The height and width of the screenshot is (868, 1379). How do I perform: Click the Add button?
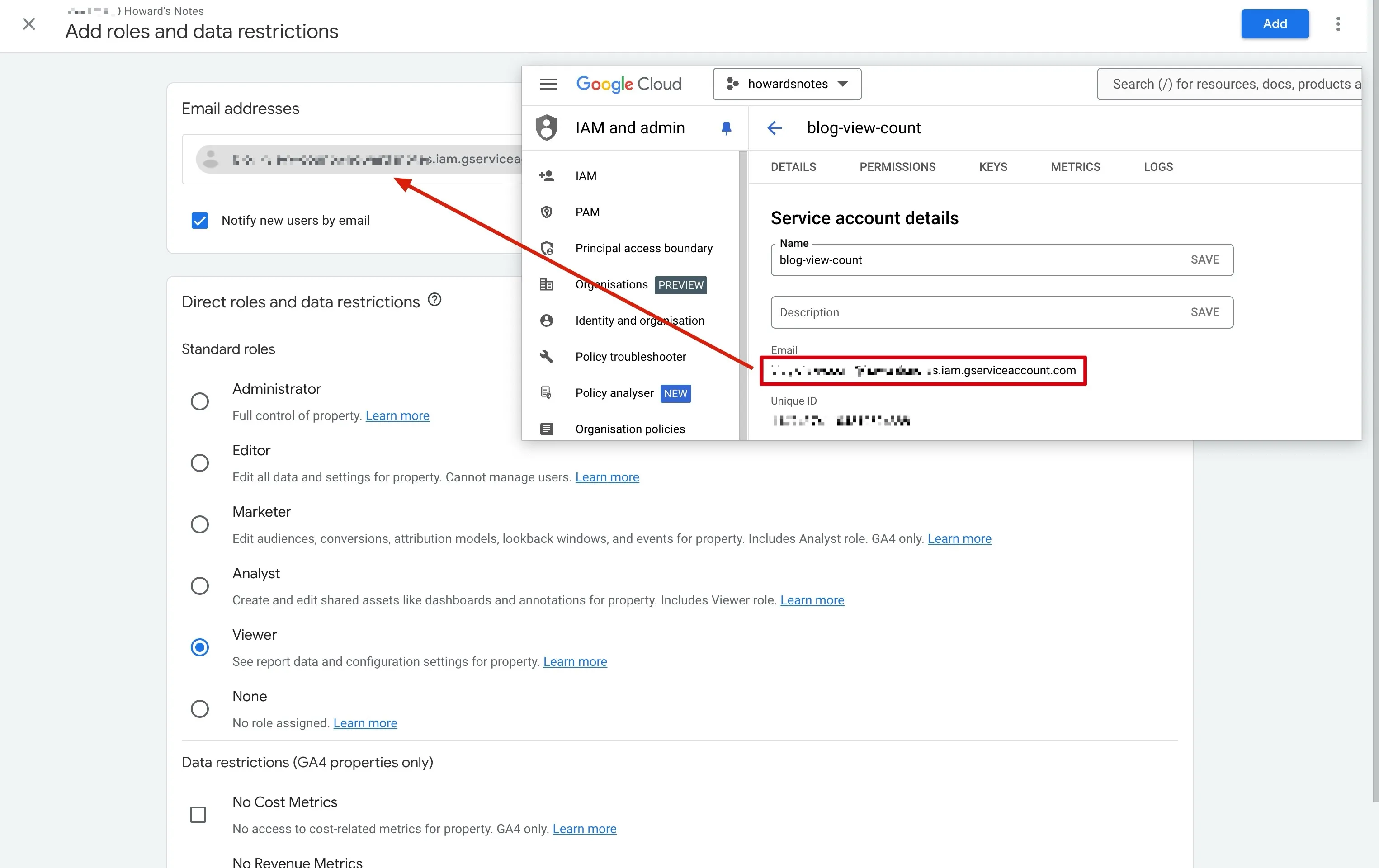click(x=1275, y=24)
